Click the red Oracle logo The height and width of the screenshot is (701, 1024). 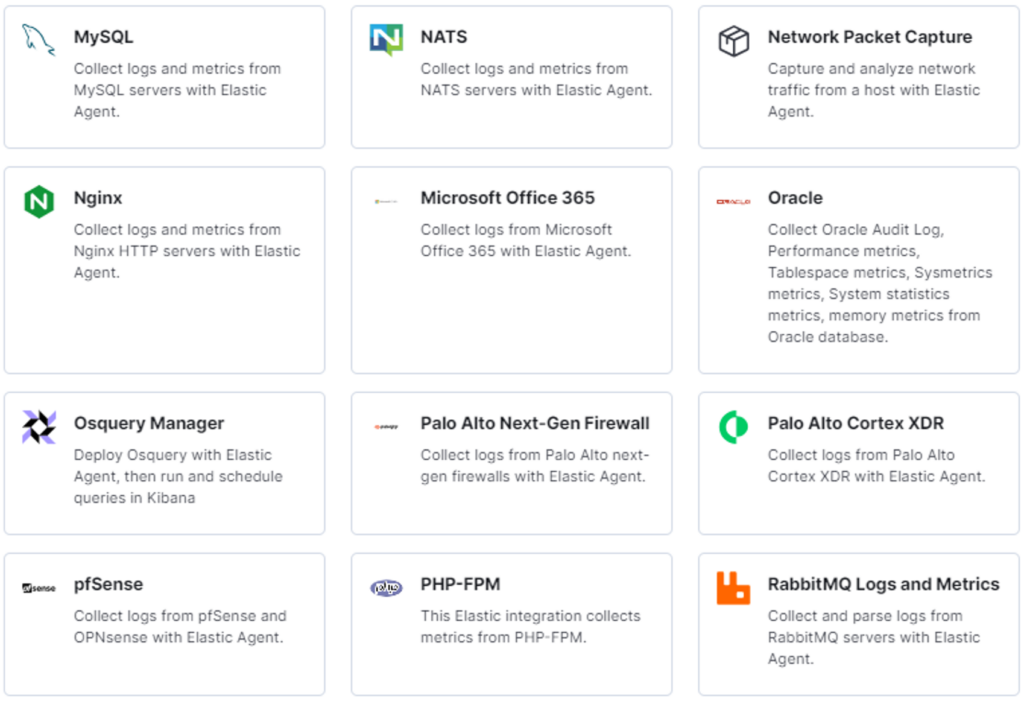pos(733,202)
